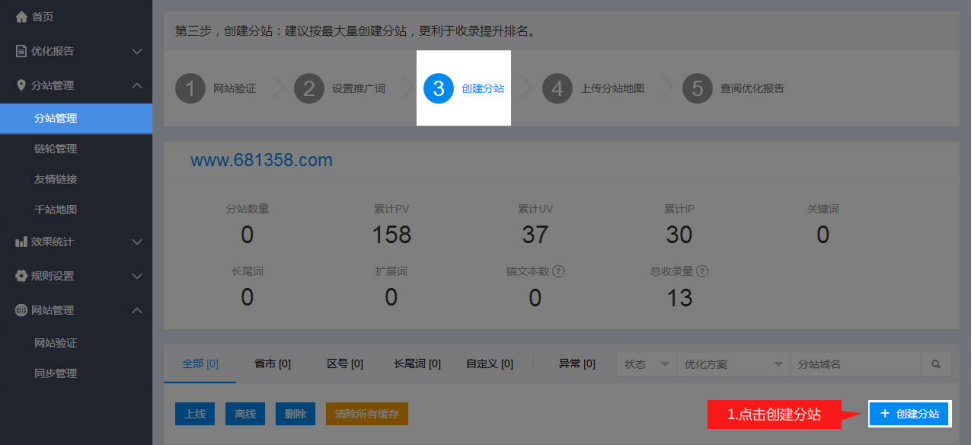The width and height of the screenshot is (972, 445).
Task: Click help icon next to 锚文本数
Action: point(558,271)
